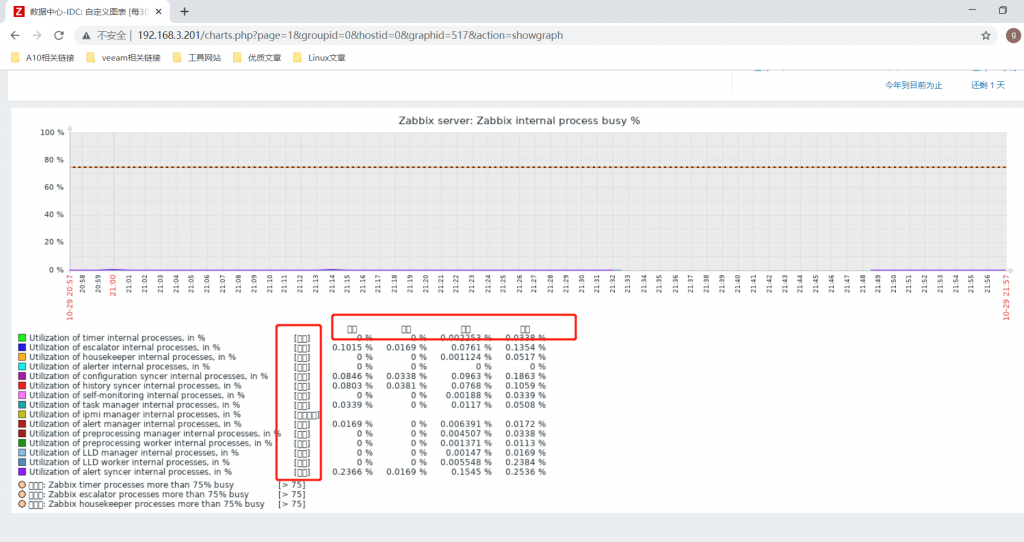
Task: Click the blue escalator processes legend swatch
Action: [22, 347]
